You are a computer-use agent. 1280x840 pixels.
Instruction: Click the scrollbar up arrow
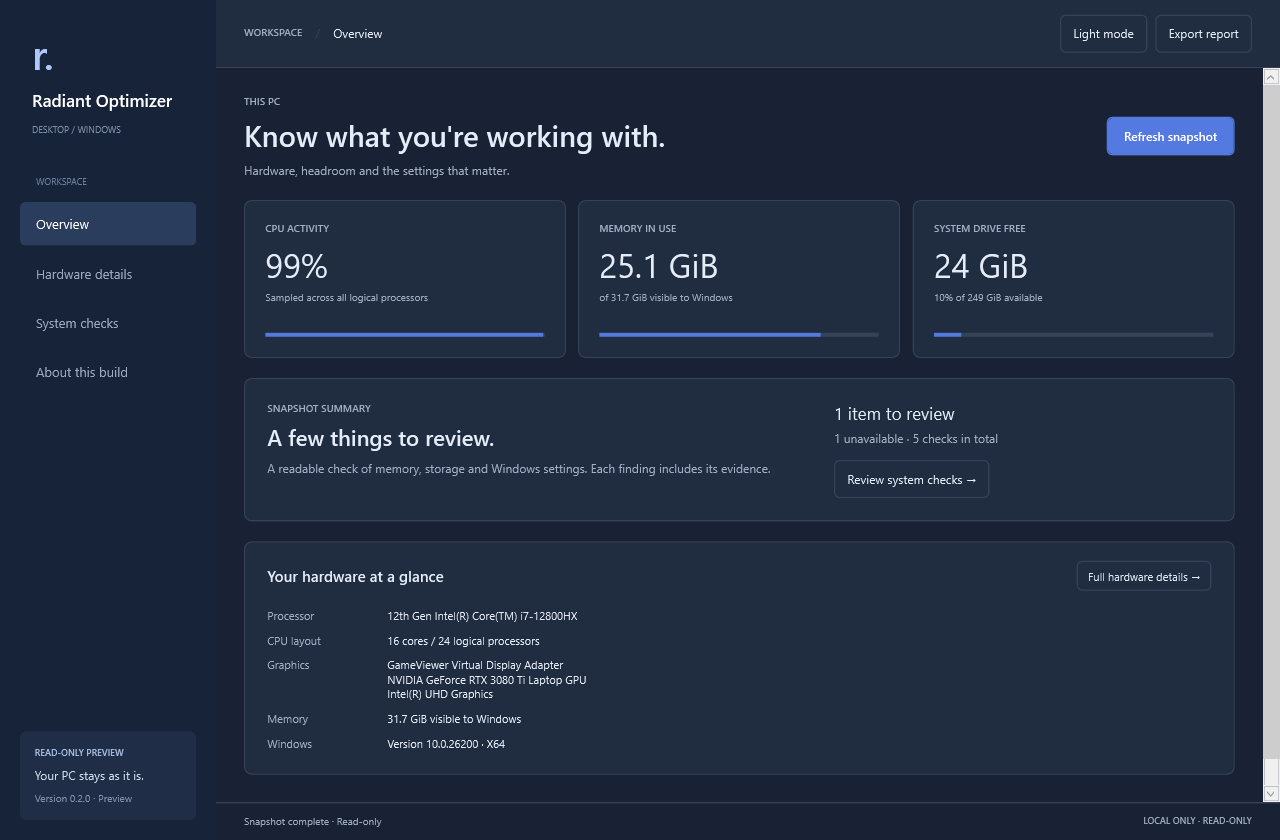1271,76
